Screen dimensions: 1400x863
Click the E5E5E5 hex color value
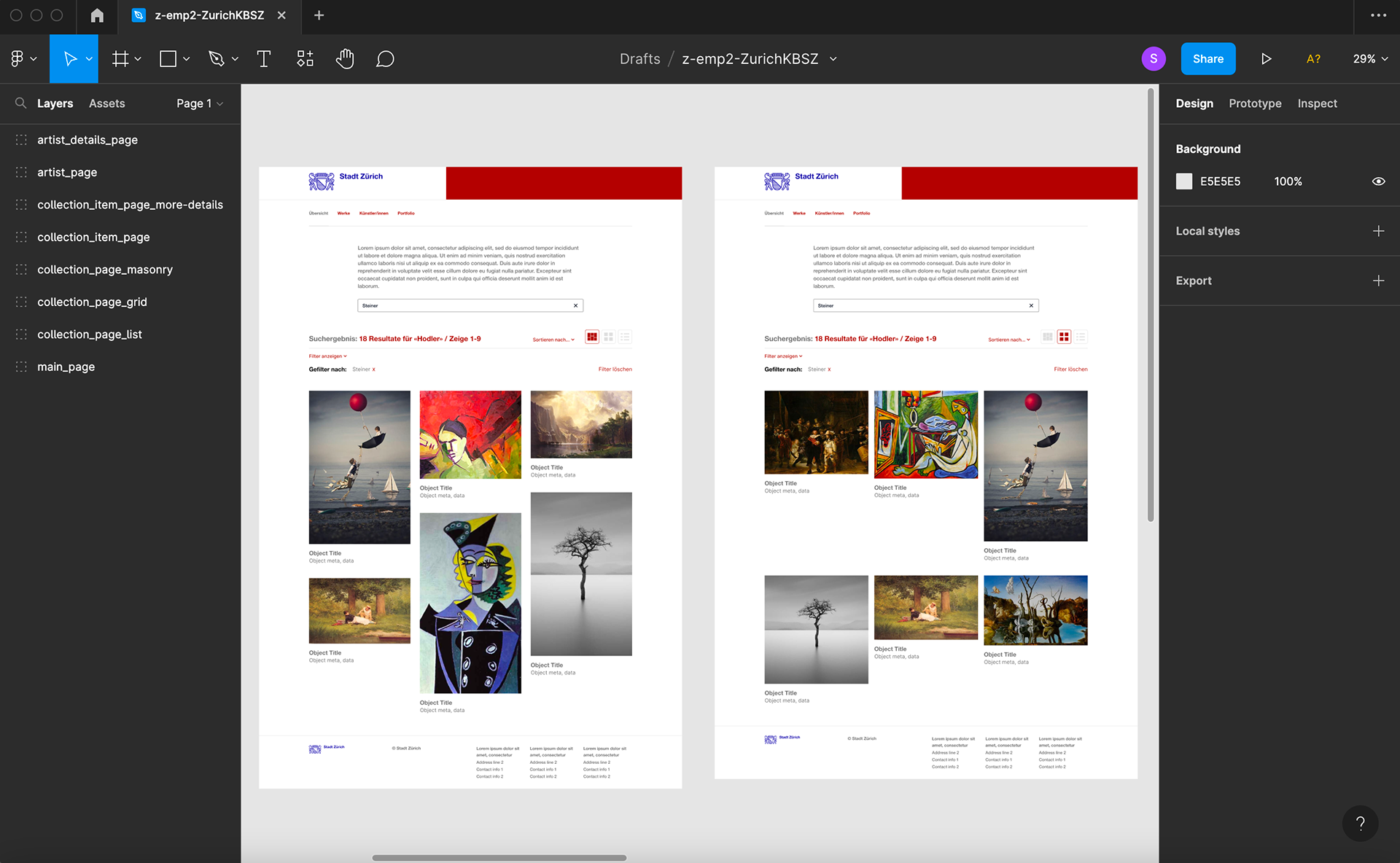coord(1220,181)
